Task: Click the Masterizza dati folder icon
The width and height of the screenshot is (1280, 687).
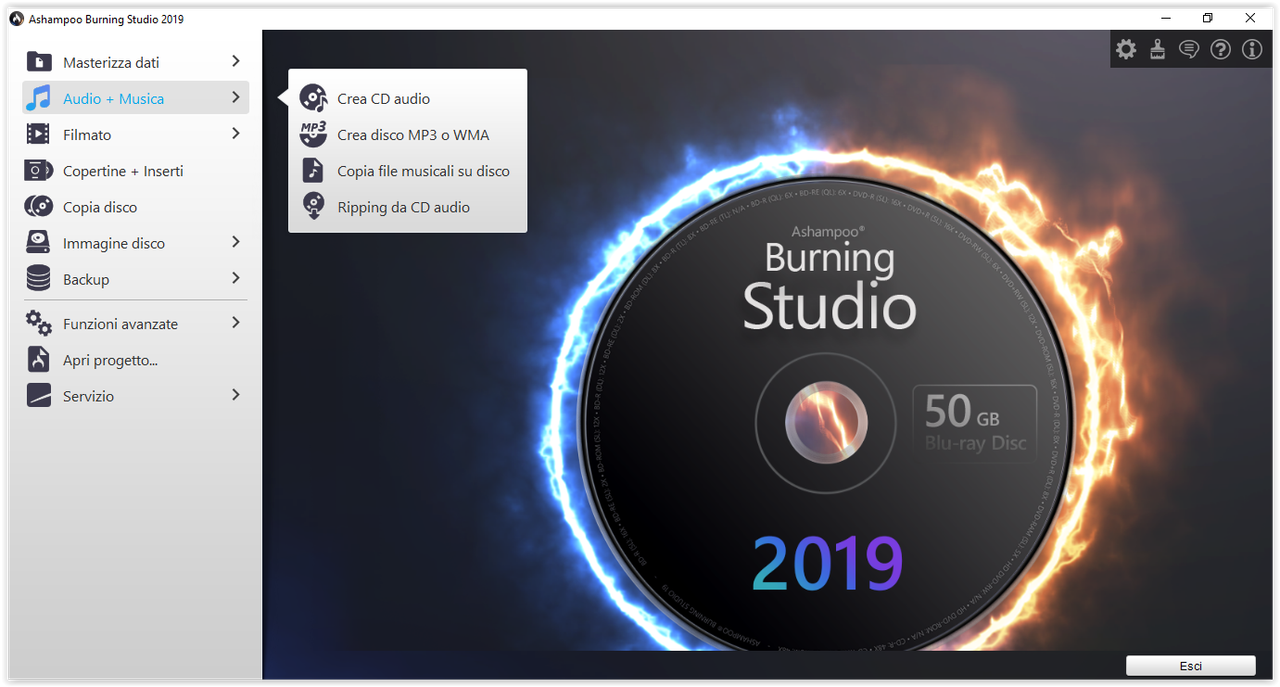Action: pos(38,62)
